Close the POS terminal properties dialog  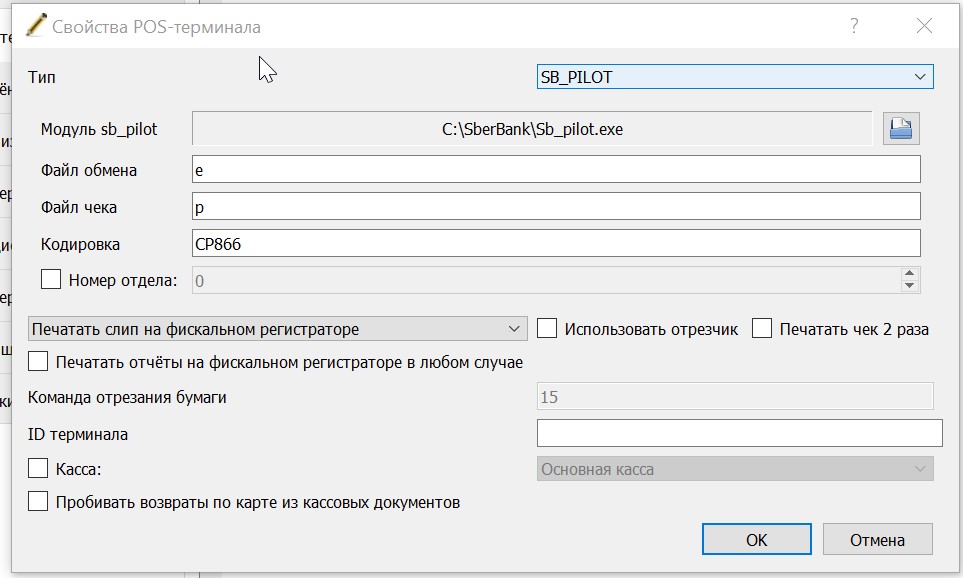click(x=924, y=26)
